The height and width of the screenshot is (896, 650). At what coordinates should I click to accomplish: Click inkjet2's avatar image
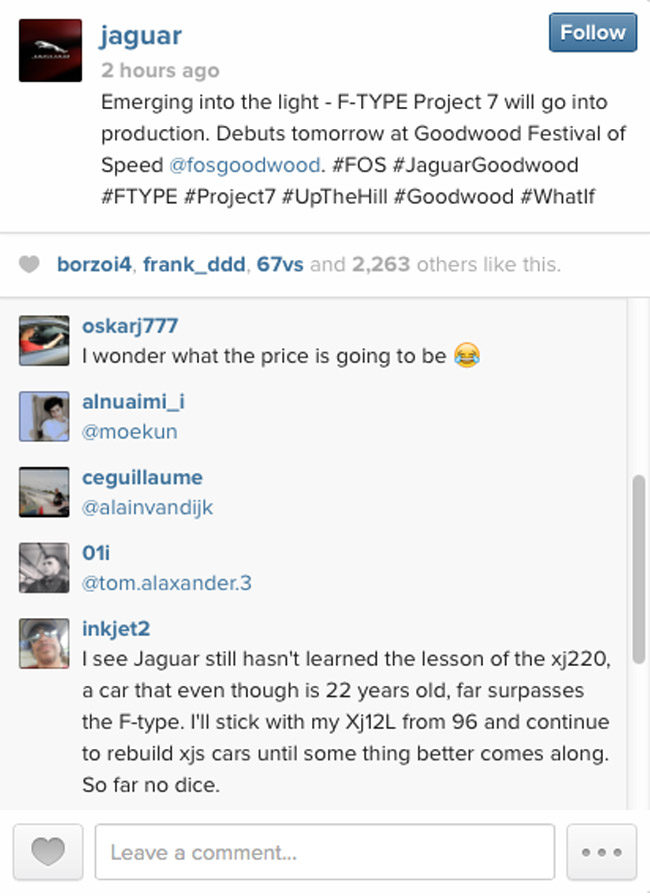click(x=43, y=643)
